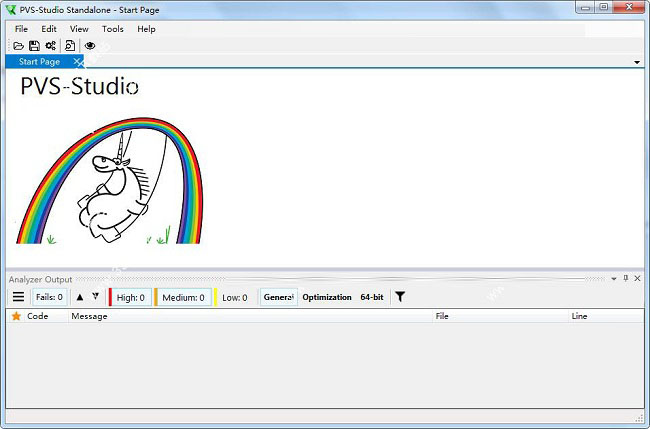Click the PVS-Studio unicorn rainbow image
The image size is (650, 429).
pyautogui.click(x=109, y=181)
